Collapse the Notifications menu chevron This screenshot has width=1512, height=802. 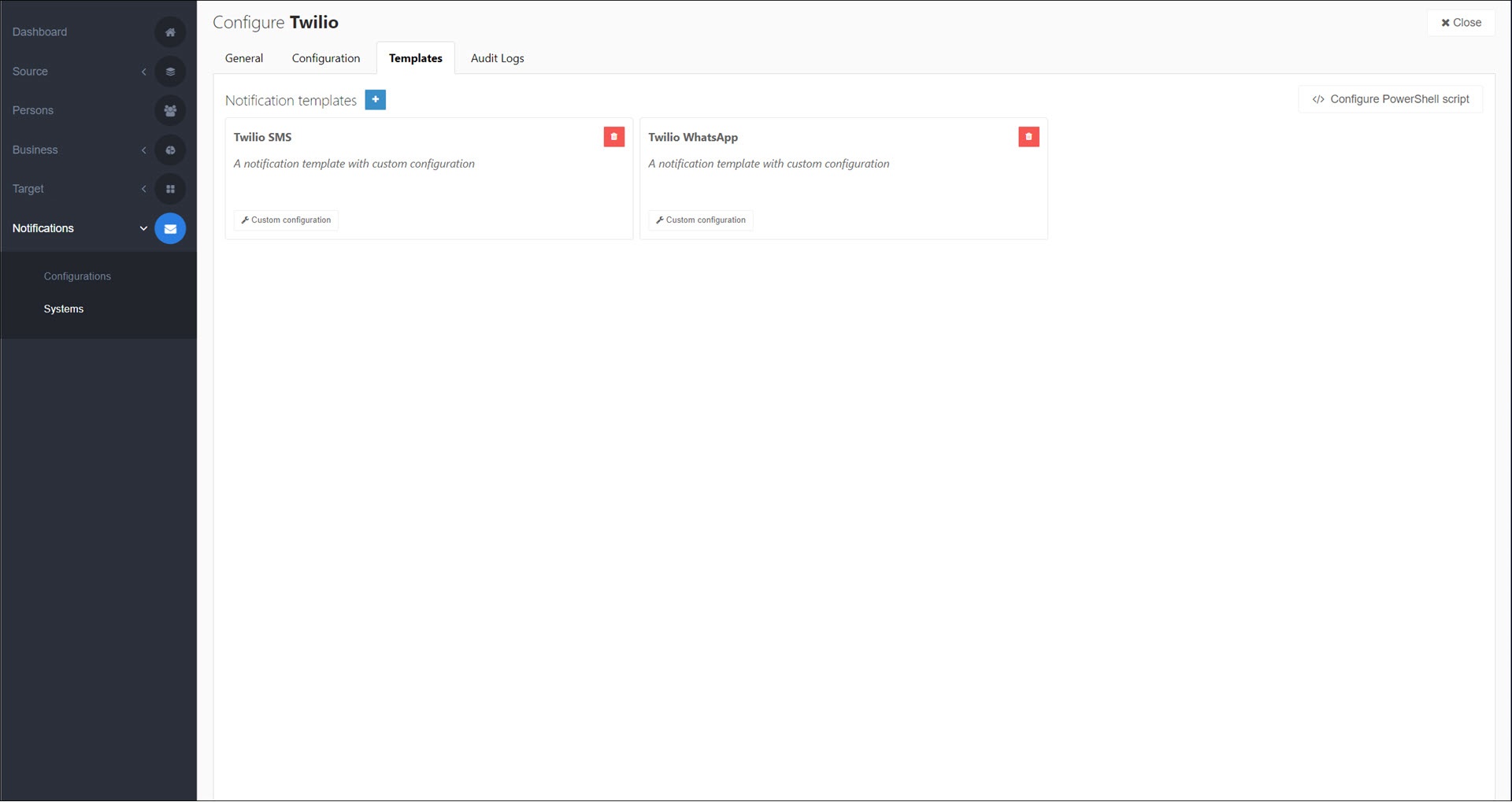point(143,228)
